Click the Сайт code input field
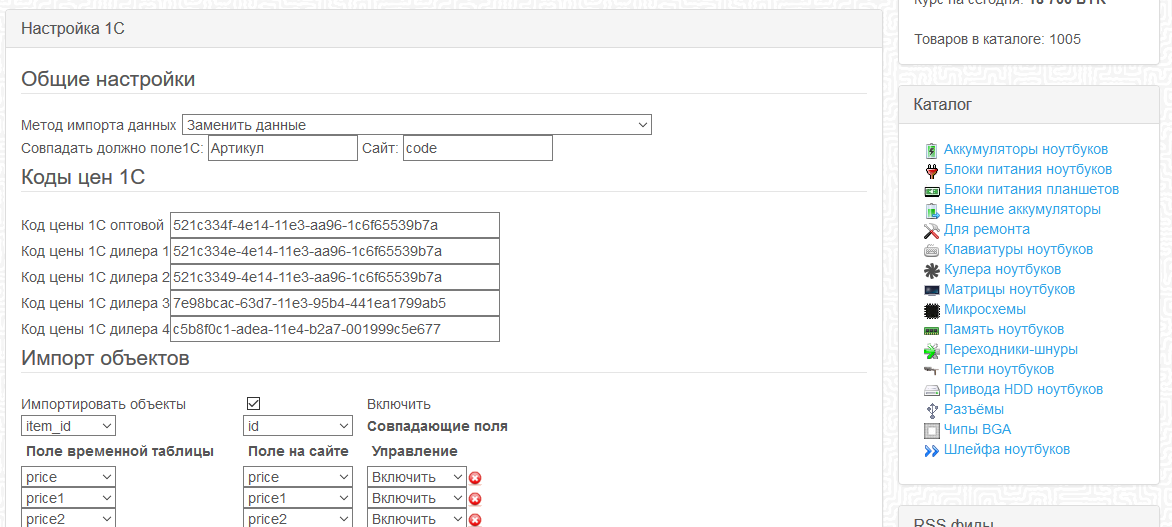The image size is (1172, 527). point(478,148)
